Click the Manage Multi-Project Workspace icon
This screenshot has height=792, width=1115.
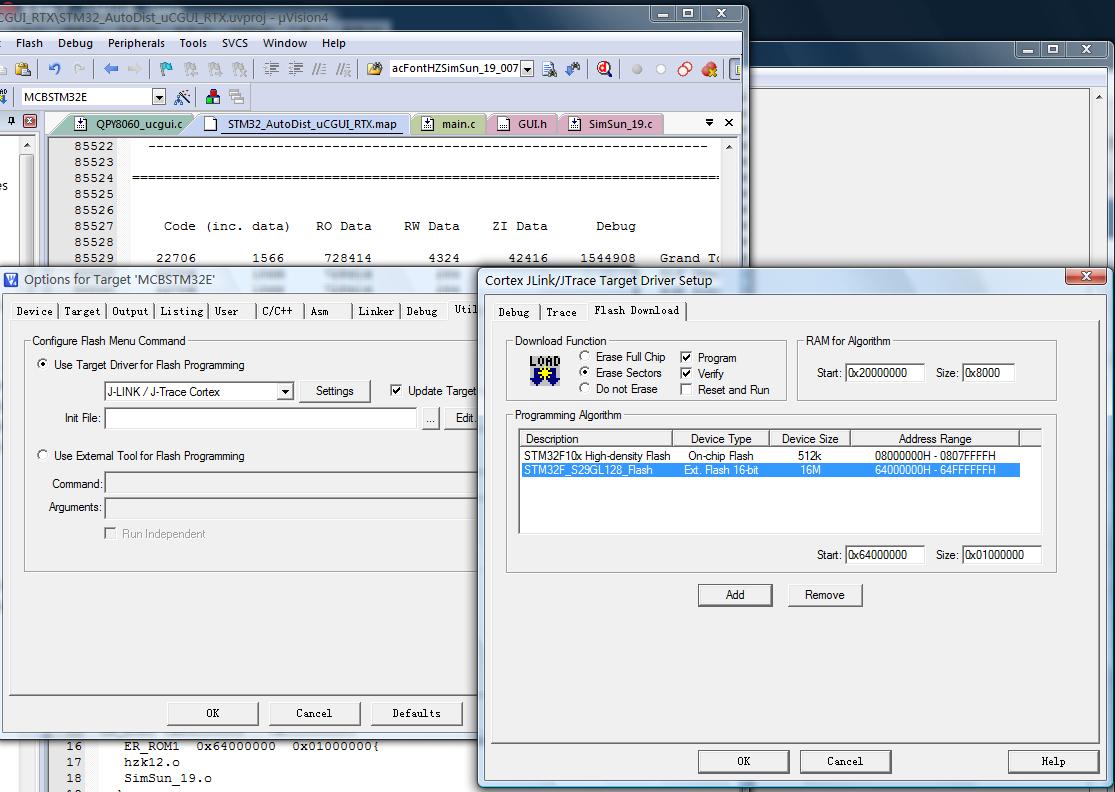click(x=236, y=97)
